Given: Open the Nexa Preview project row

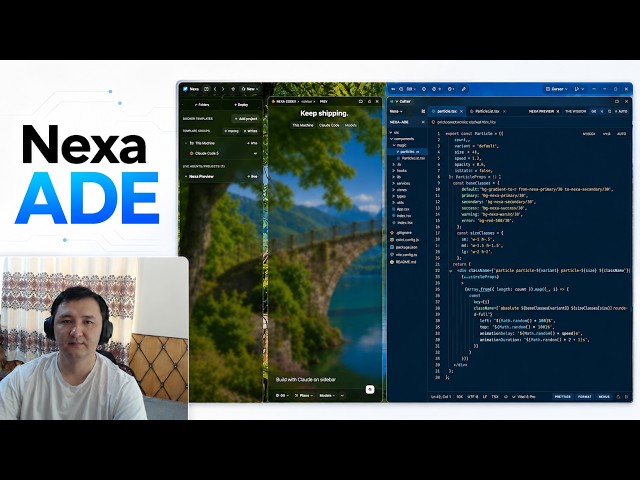Looking at the screenshot, I should (x=221, y=176).
